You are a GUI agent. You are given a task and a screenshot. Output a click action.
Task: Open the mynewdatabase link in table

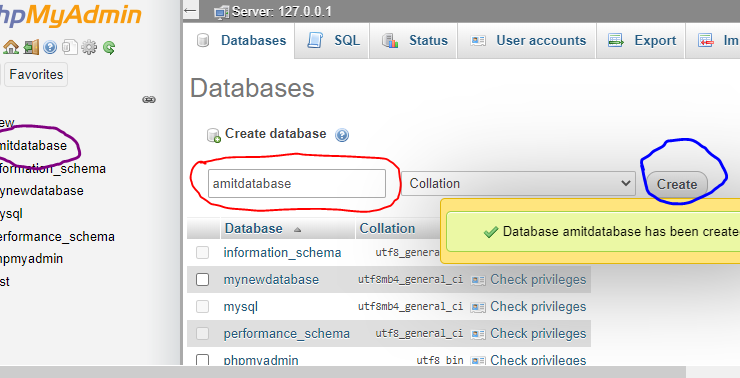(271, 279)
